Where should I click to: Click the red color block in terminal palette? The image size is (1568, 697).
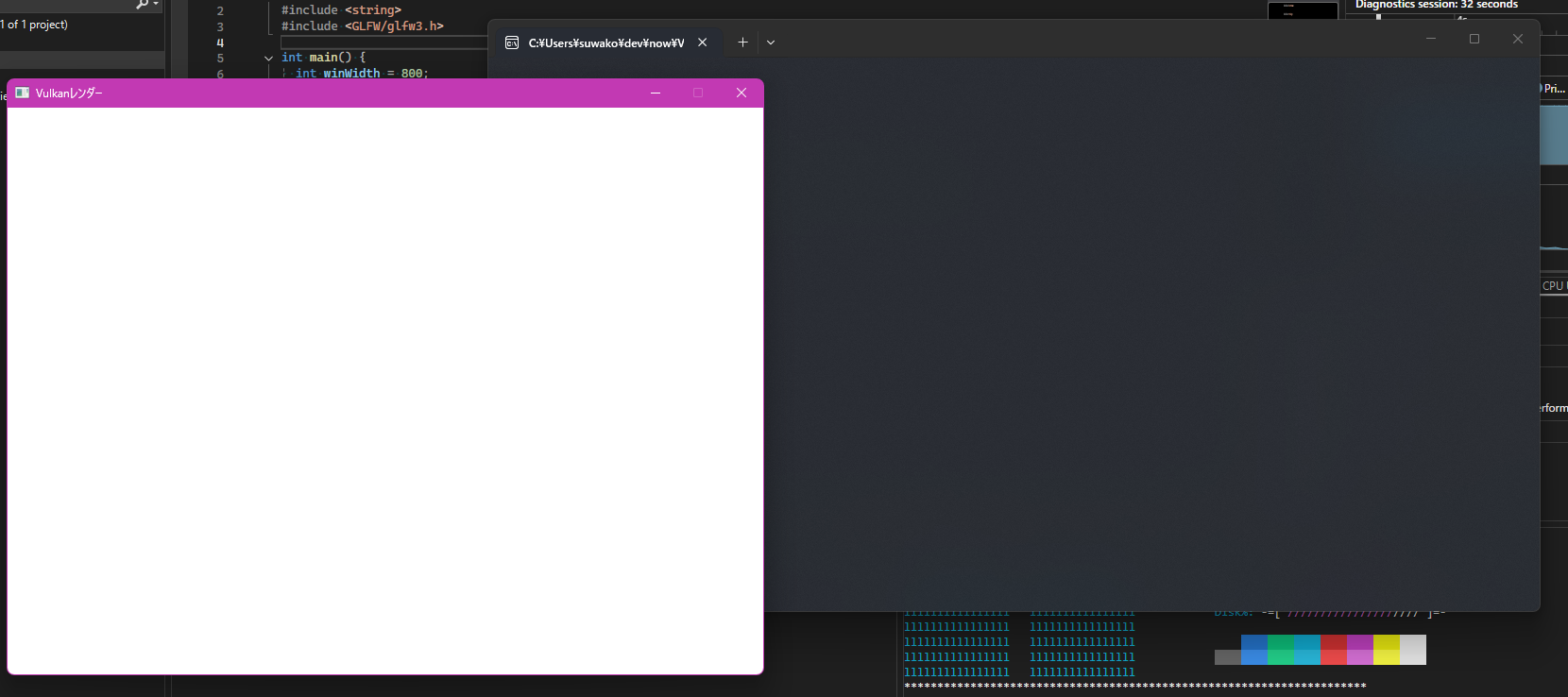point(1333,650)
